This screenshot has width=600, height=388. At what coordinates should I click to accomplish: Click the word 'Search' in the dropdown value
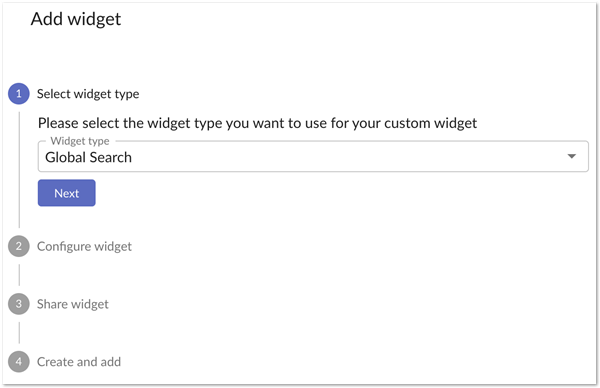[111, 157]
